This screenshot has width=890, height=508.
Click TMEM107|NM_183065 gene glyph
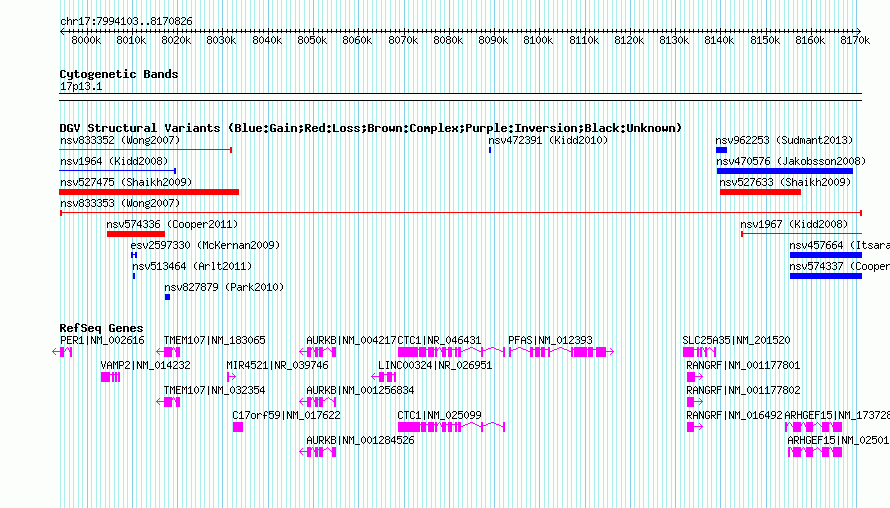pyautogui.click(x=168, y=352)
